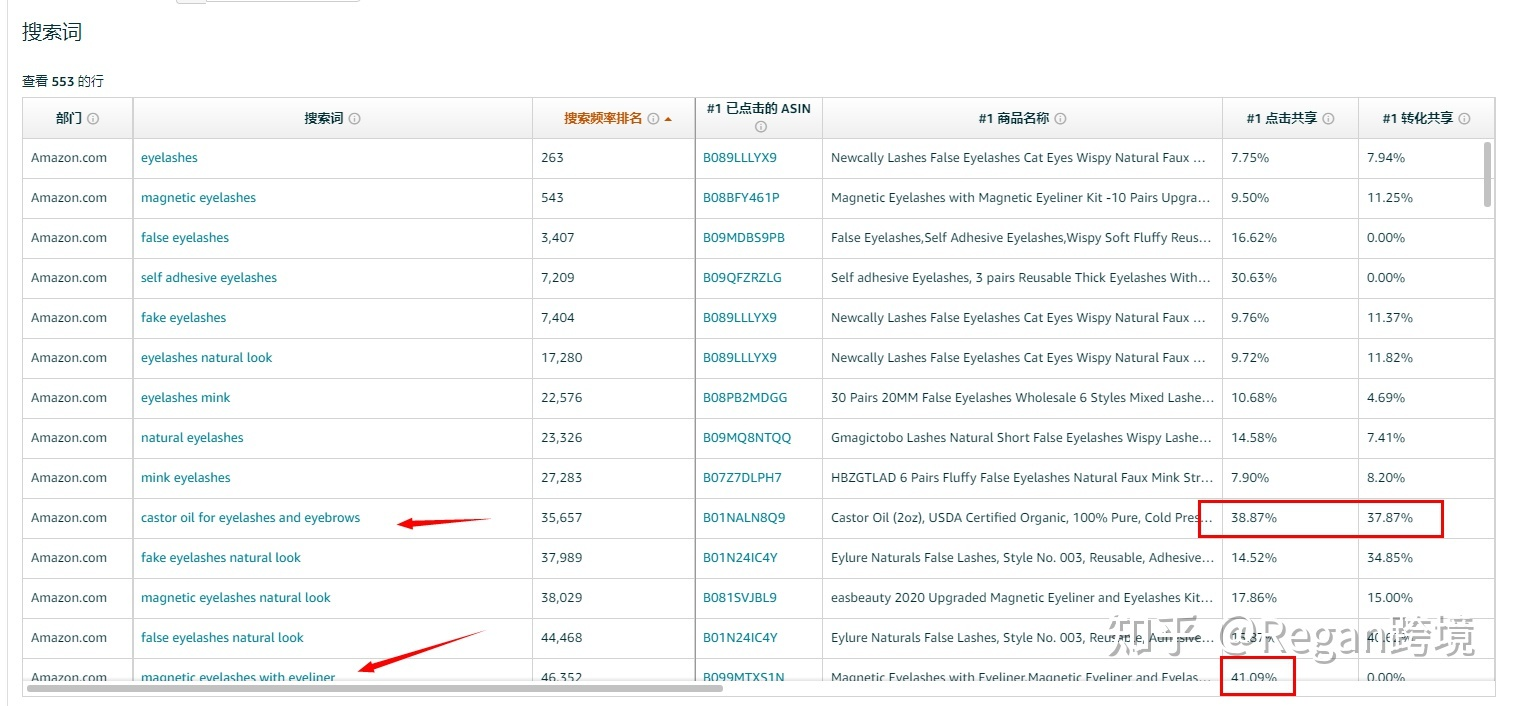Viewport: 1514px width, 706px height.
Task: Open 'mink eyelashes' search term
Action: click(x=185, y=478)
